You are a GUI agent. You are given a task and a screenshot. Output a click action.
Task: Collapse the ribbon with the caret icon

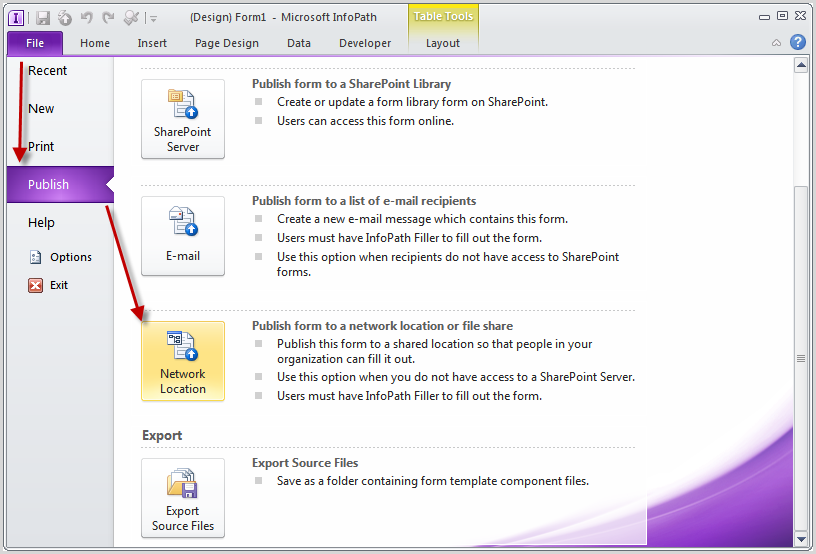tap(776, 43)
